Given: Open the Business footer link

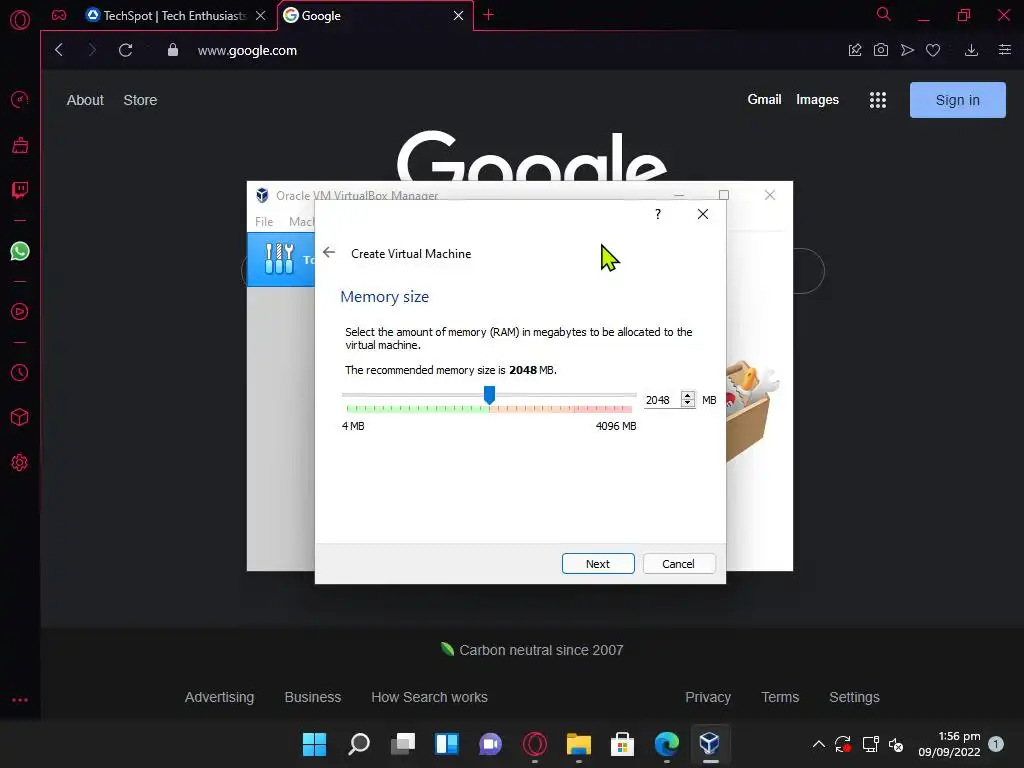Looking at the screenshot, I should coord(312,697).
